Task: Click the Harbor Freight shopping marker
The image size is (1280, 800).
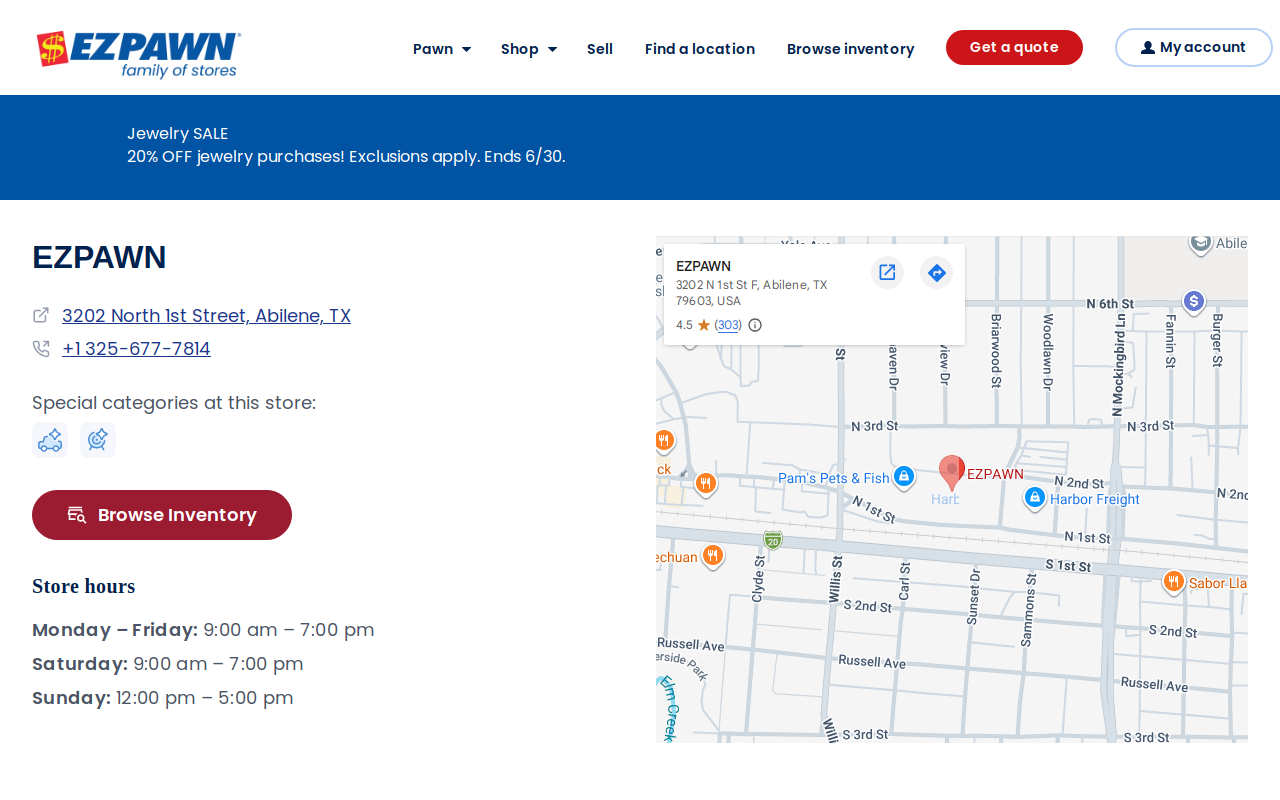Action: point(1035,497)
